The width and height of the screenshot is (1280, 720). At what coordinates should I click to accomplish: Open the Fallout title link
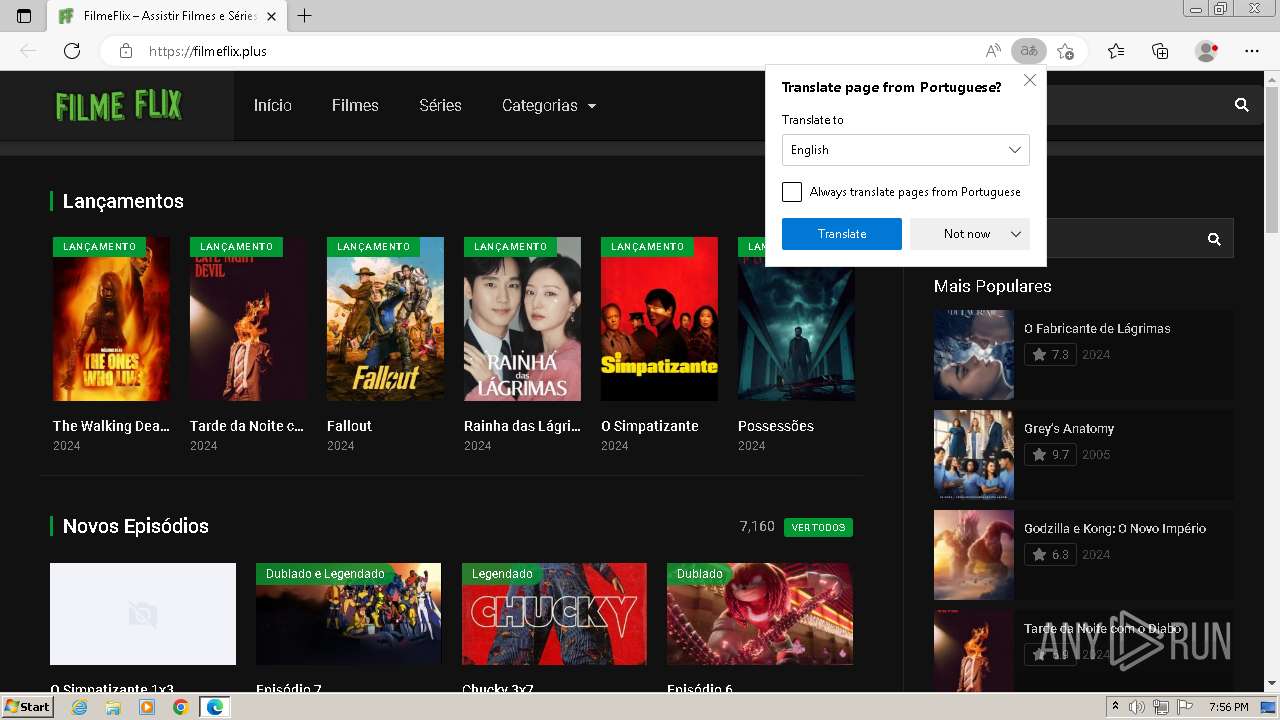[349, 426]
